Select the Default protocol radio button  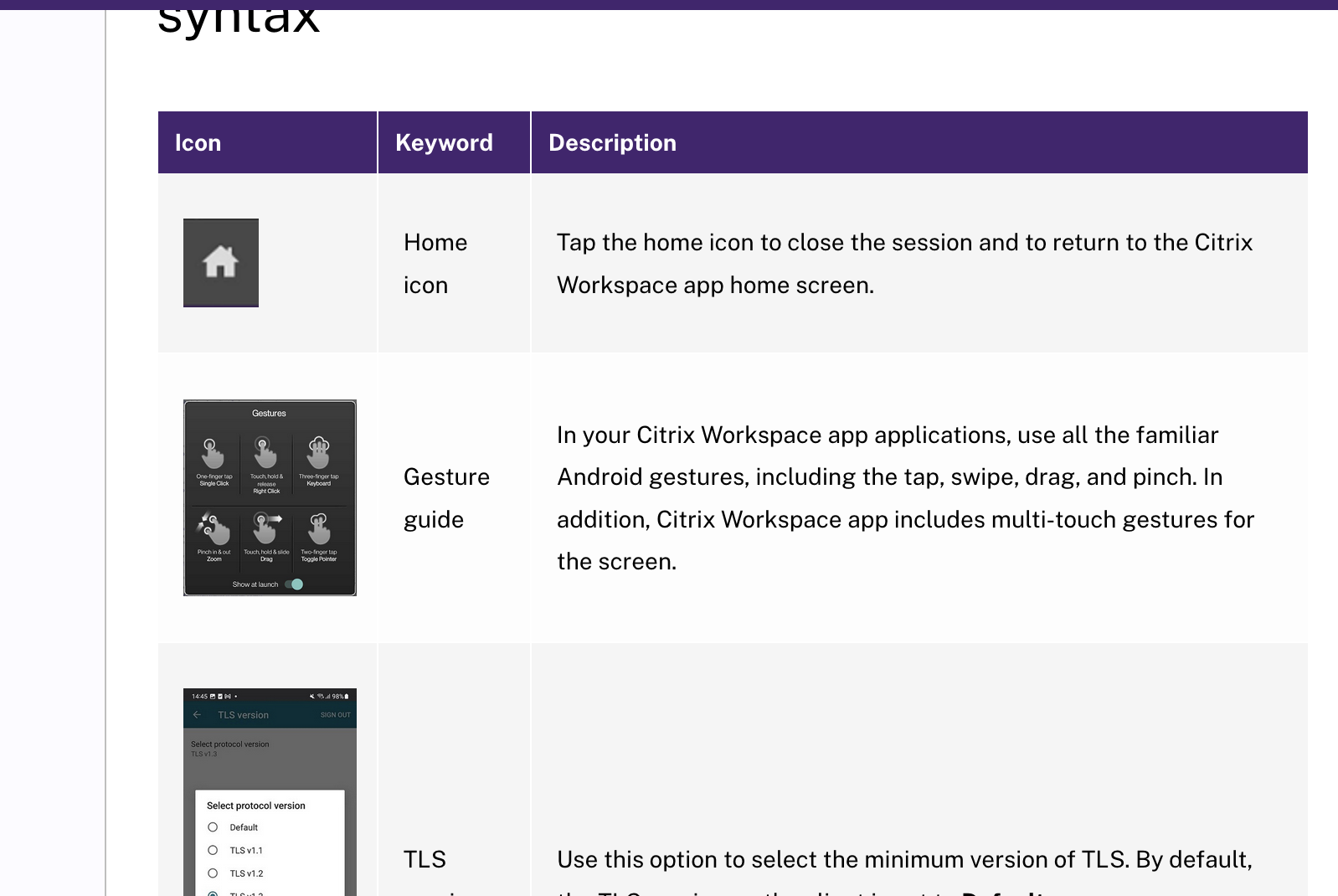pos(213,827)
